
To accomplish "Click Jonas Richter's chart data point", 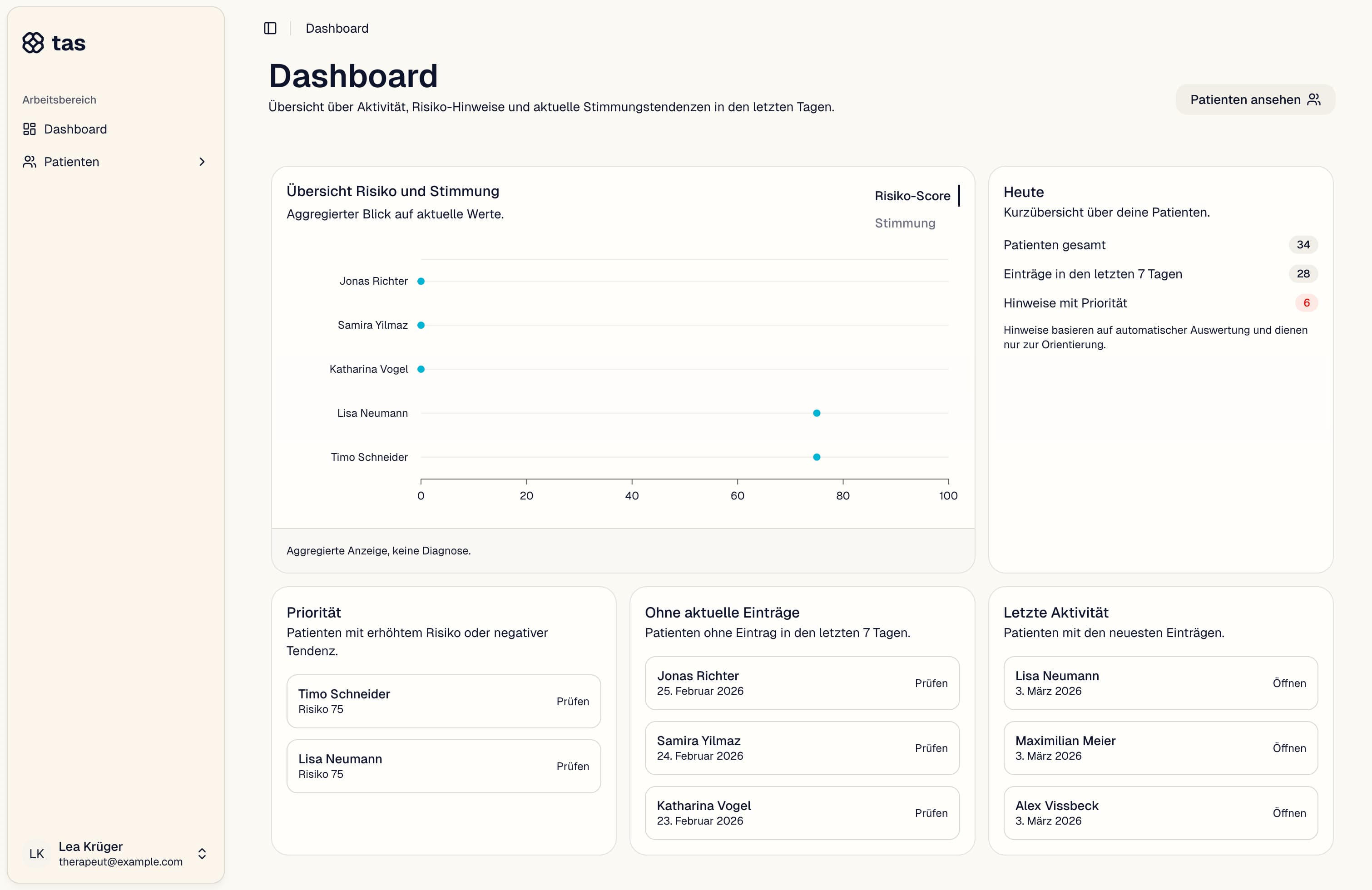I will click(421, 281).
